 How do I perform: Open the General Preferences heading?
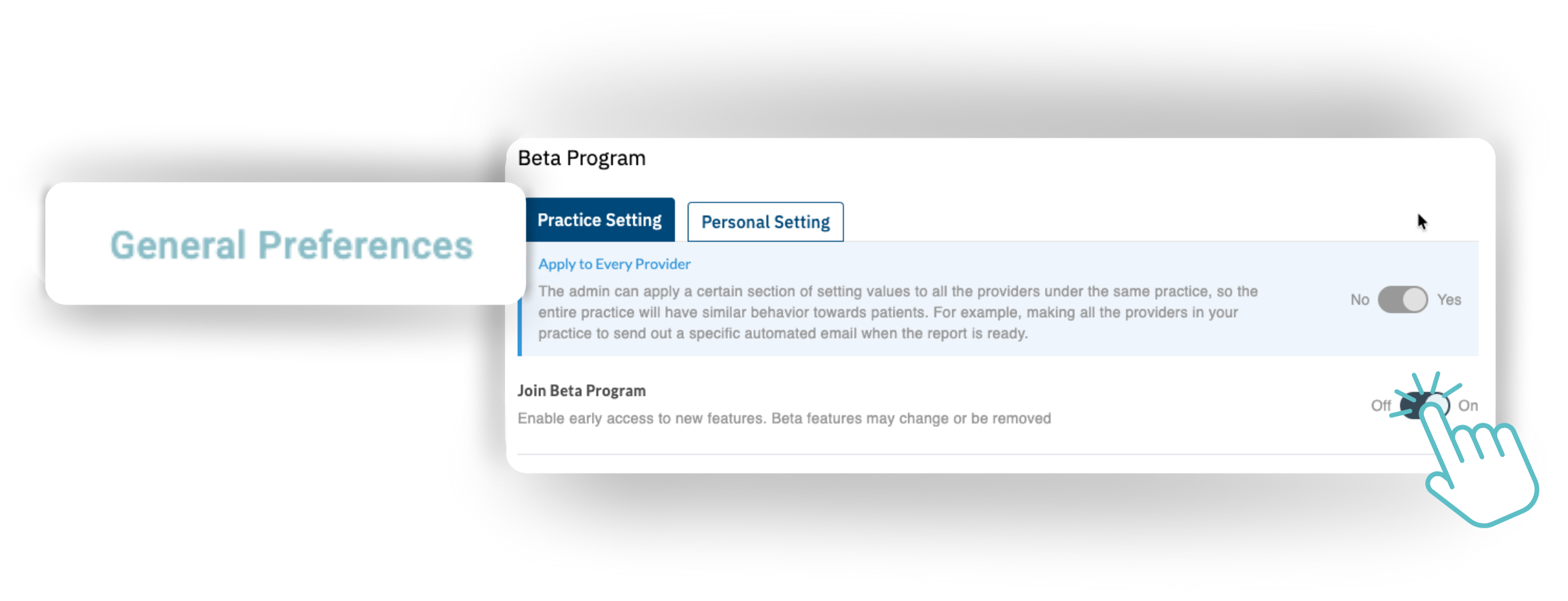(x=292, y=245)
